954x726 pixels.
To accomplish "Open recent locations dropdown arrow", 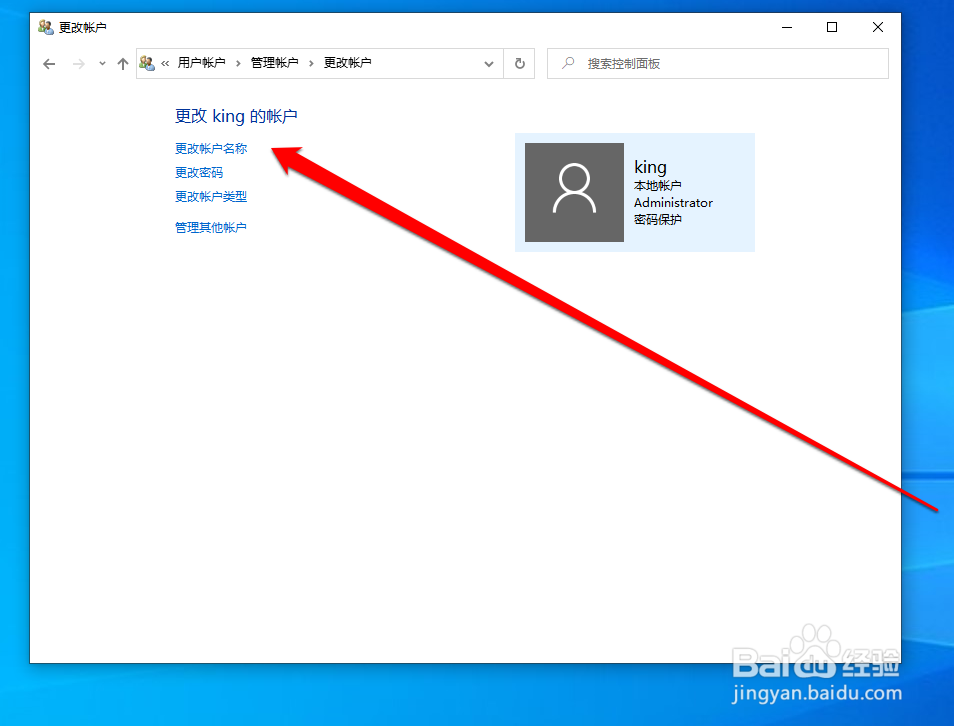I will pos(102,64).
